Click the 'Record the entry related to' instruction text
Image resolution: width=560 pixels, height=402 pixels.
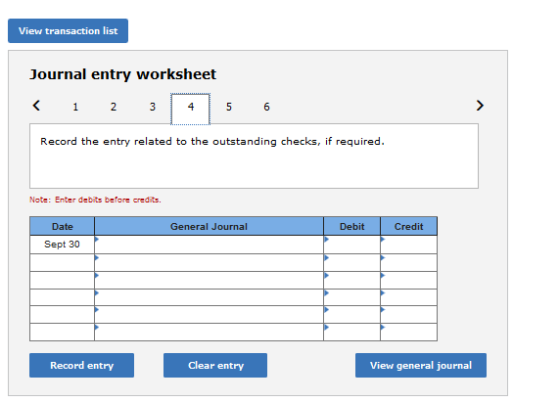tap(212, 142)
